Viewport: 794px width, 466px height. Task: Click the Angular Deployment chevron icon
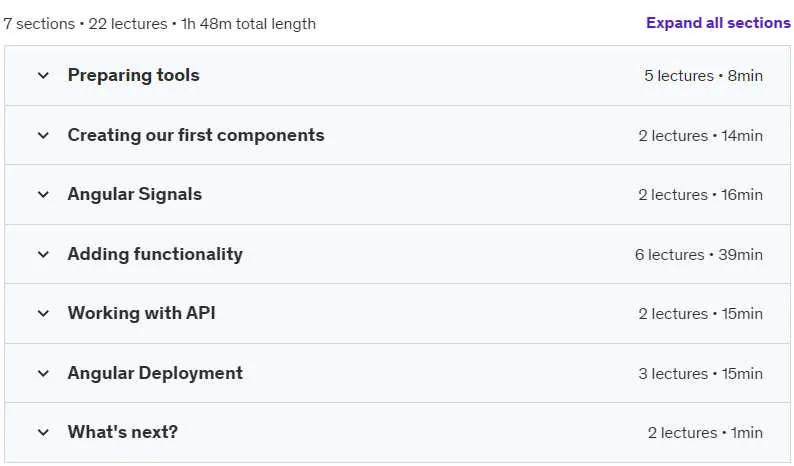(x=44, y=374)
